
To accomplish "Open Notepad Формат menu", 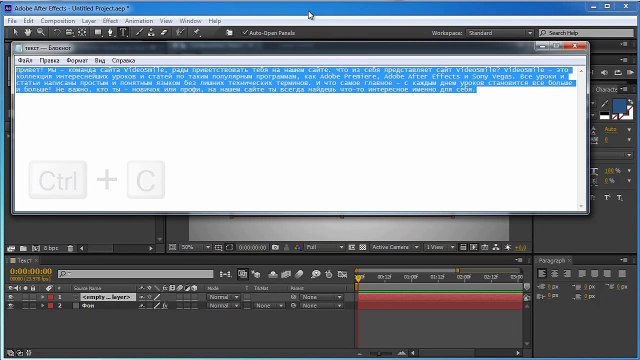I will [77, 60].
